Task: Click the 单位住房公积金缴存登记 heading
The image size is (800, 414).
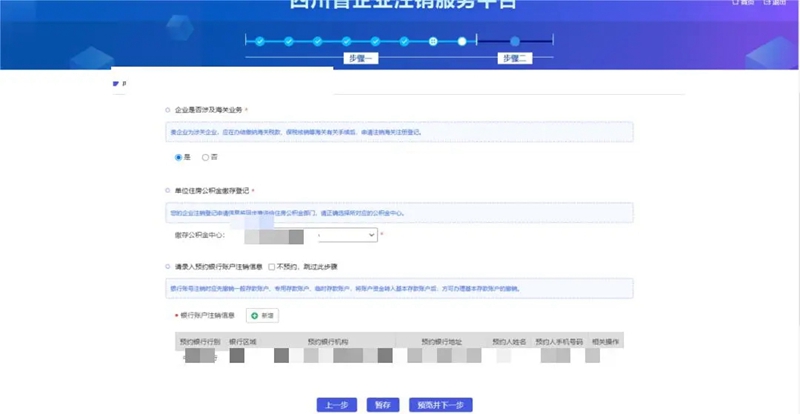Action: (x=212, y=190)
